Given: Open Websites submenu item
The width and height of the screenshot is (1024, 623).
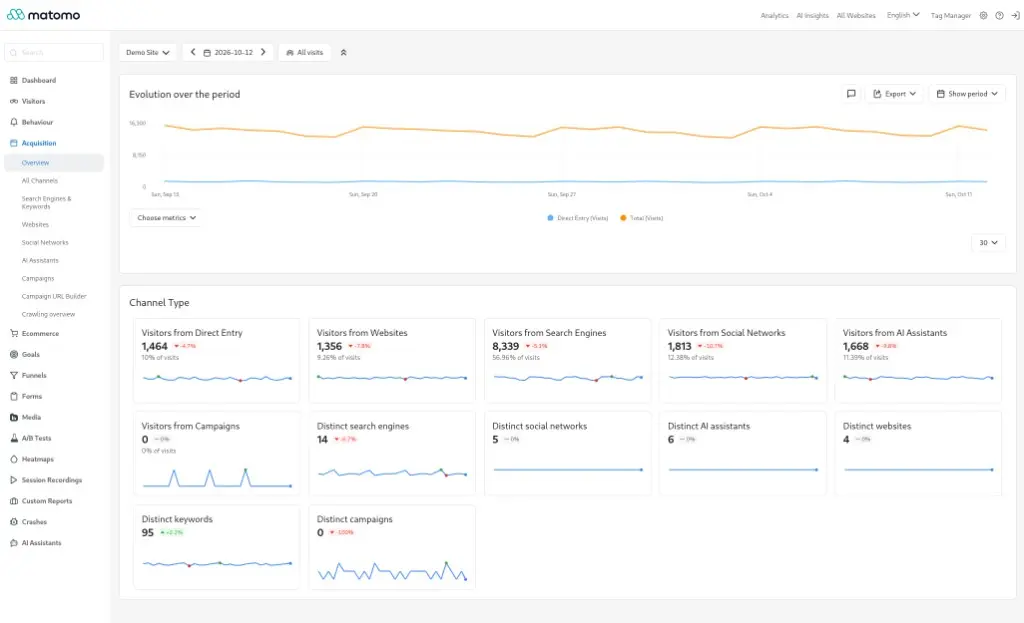Looking at the screenshot, I should click(x=35, y=225).
